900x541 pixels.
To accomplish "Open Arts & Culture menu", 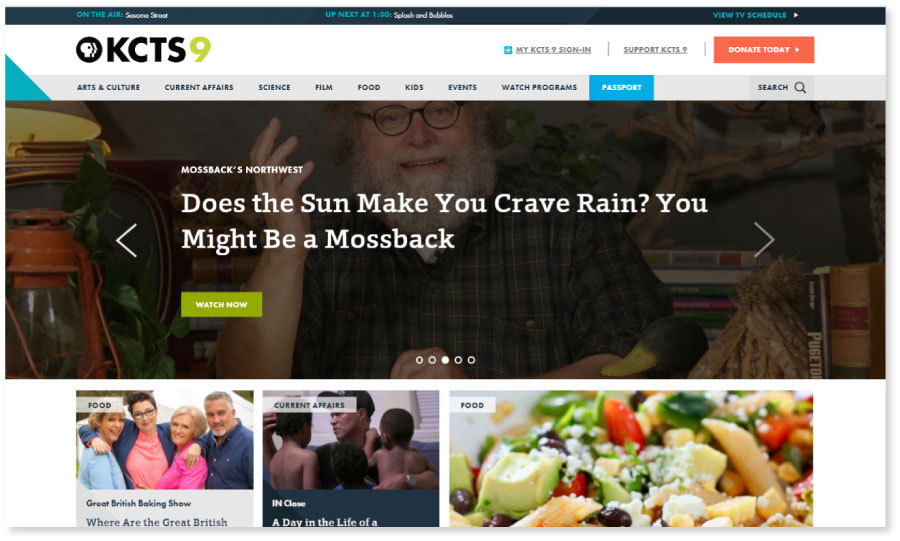I will point(108,87).
